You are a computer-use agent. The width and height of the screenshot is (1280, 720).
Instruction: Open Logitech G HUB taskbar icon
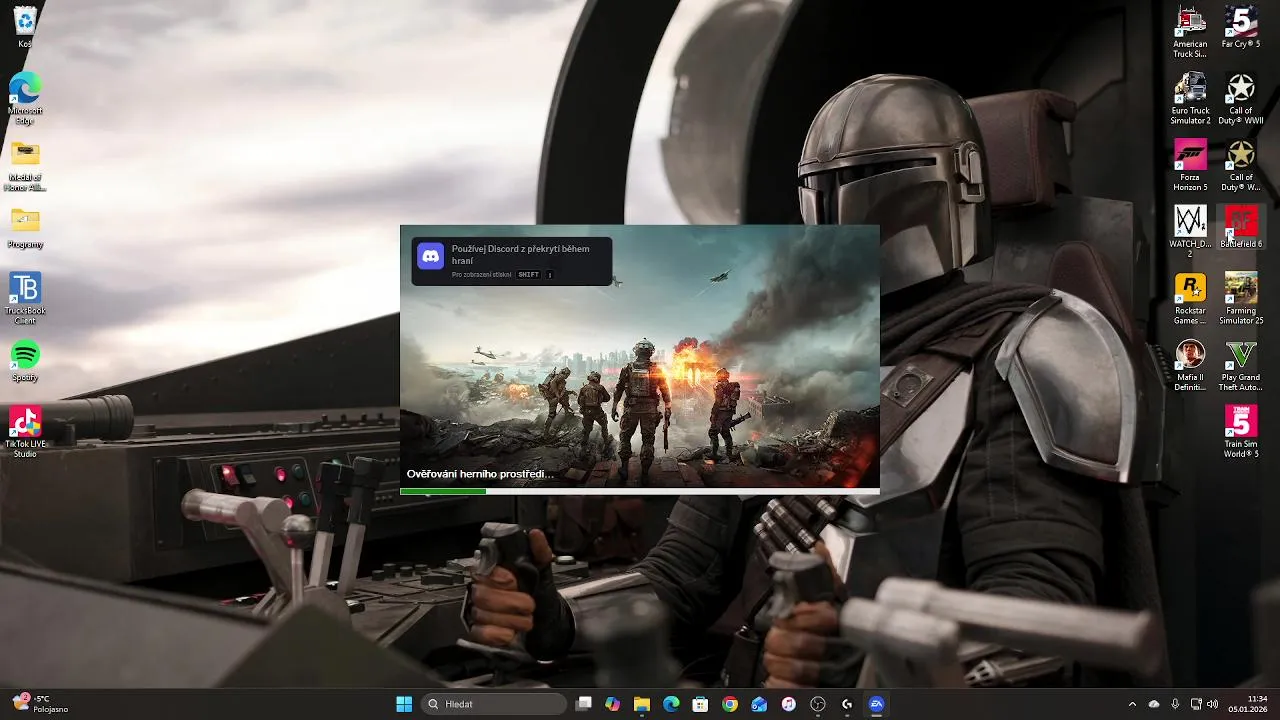[847, 704]
